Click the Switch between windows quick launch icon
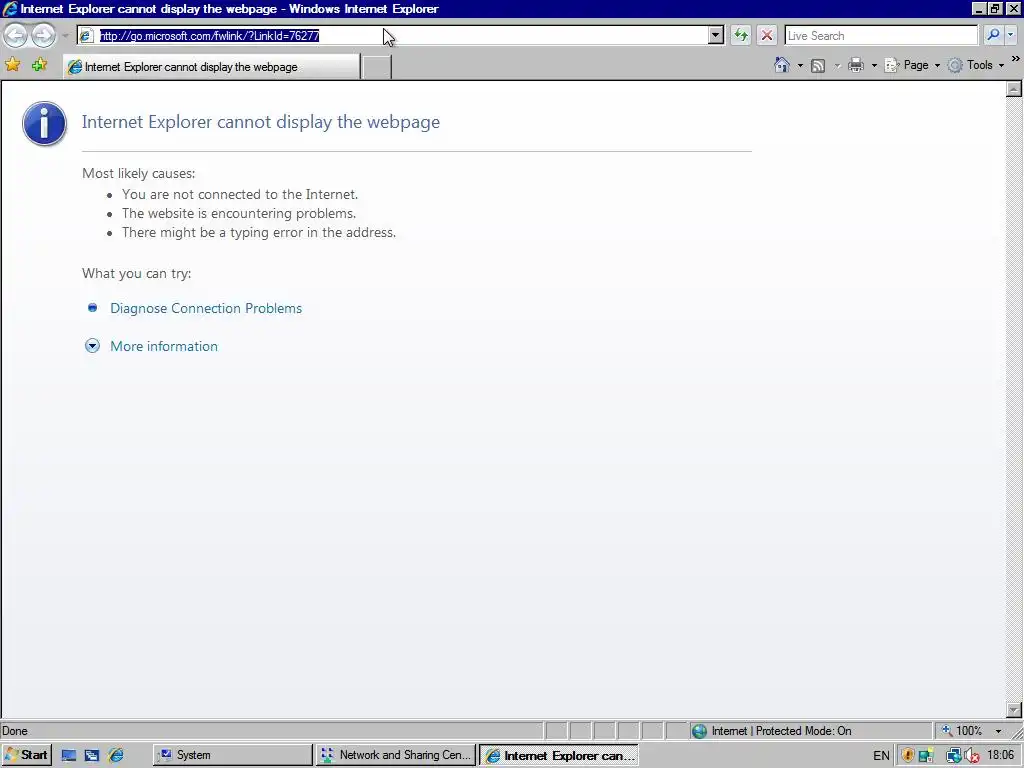 tap(91, 756)
